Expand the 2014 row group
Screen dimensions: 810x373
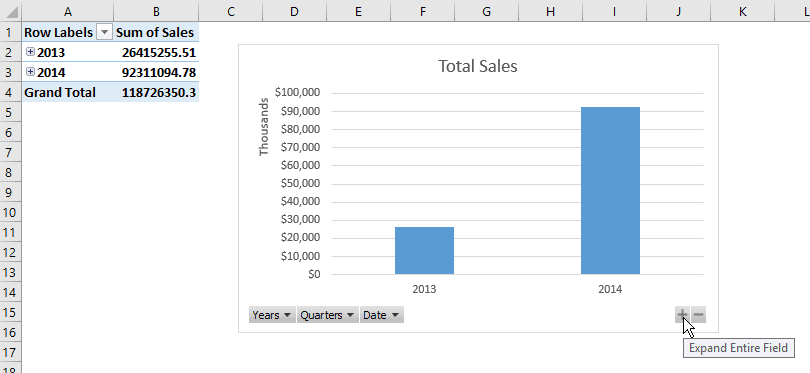[x=30, y=72]
